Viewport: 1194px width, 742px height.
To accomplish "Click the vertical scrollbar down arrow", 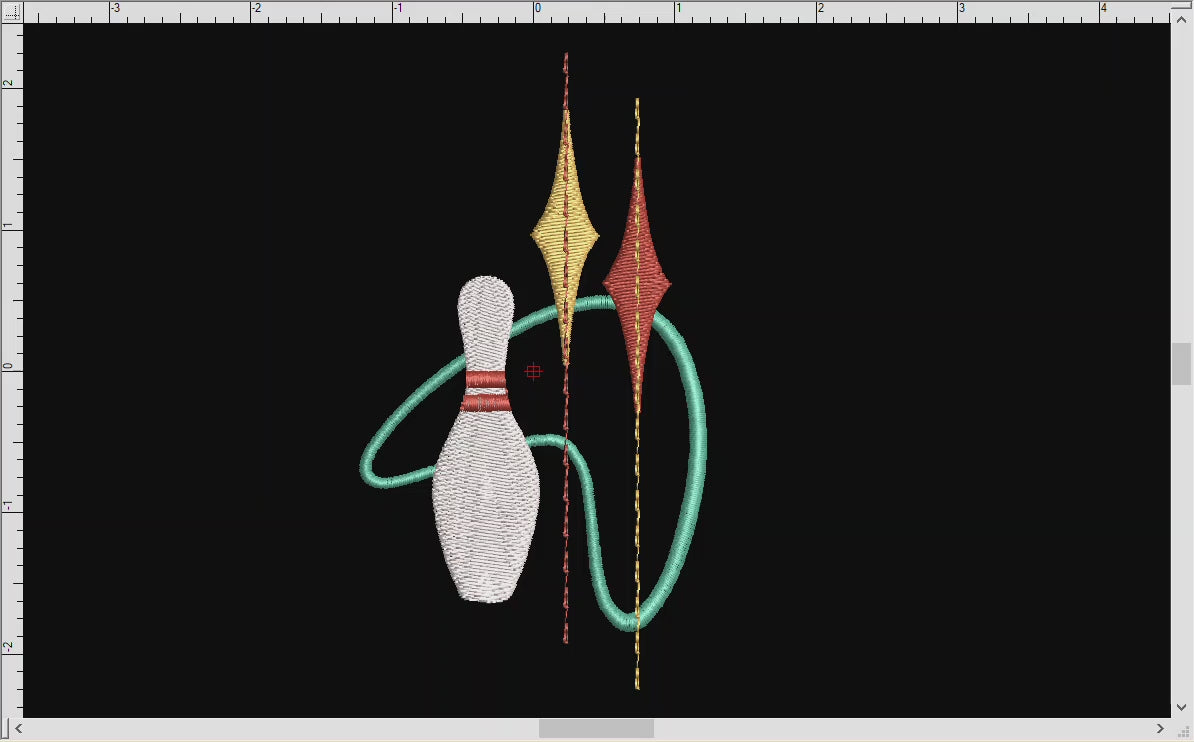I will [x=1182, y=707].
